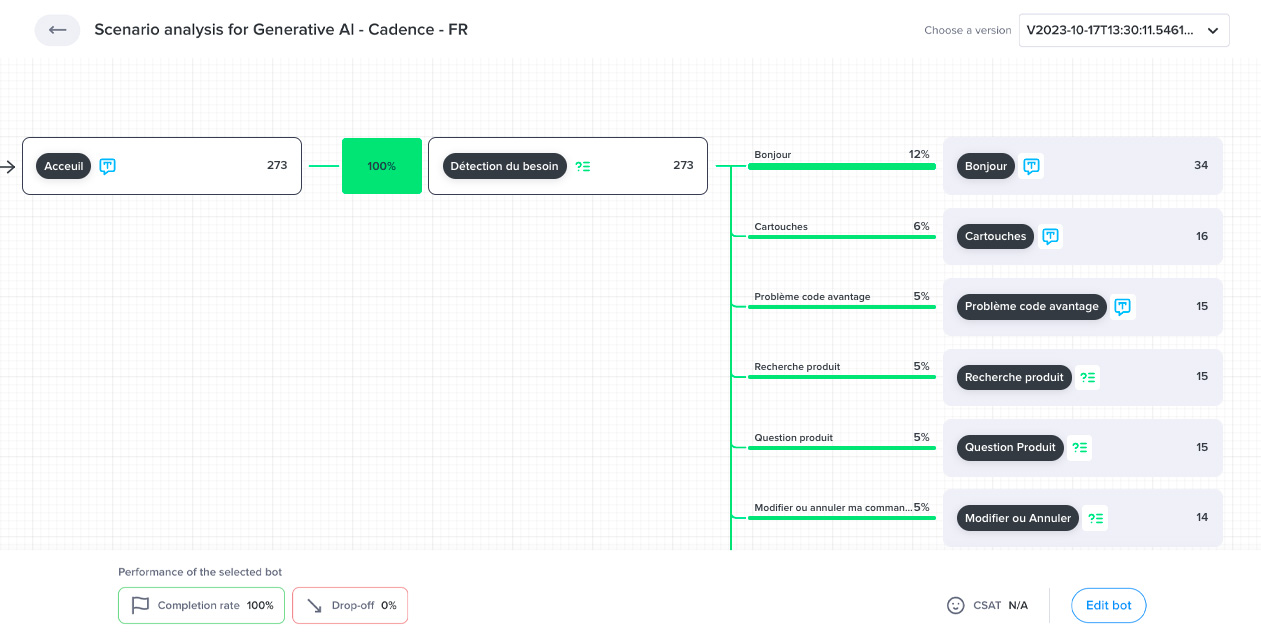Viewport: 1261px width, 638px height.
Task: Select the Completion rate indicator
Action: coord(202,605)
